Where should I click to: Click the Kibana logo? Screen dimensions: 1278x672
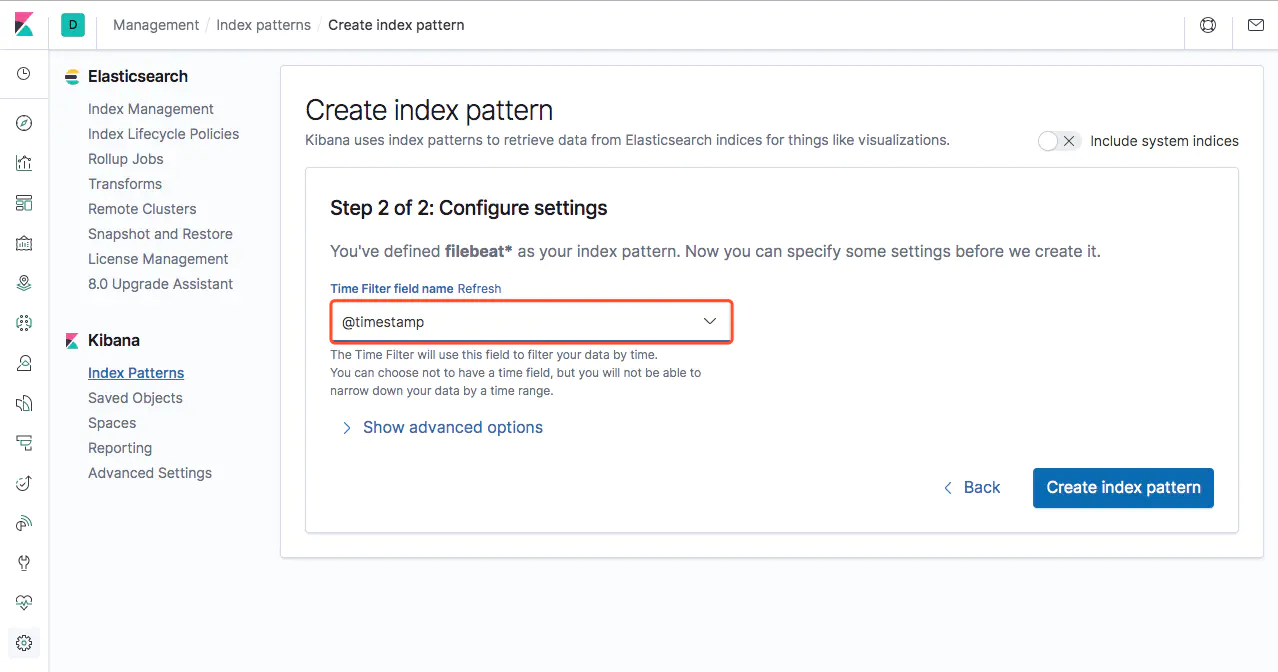[24, 25]
